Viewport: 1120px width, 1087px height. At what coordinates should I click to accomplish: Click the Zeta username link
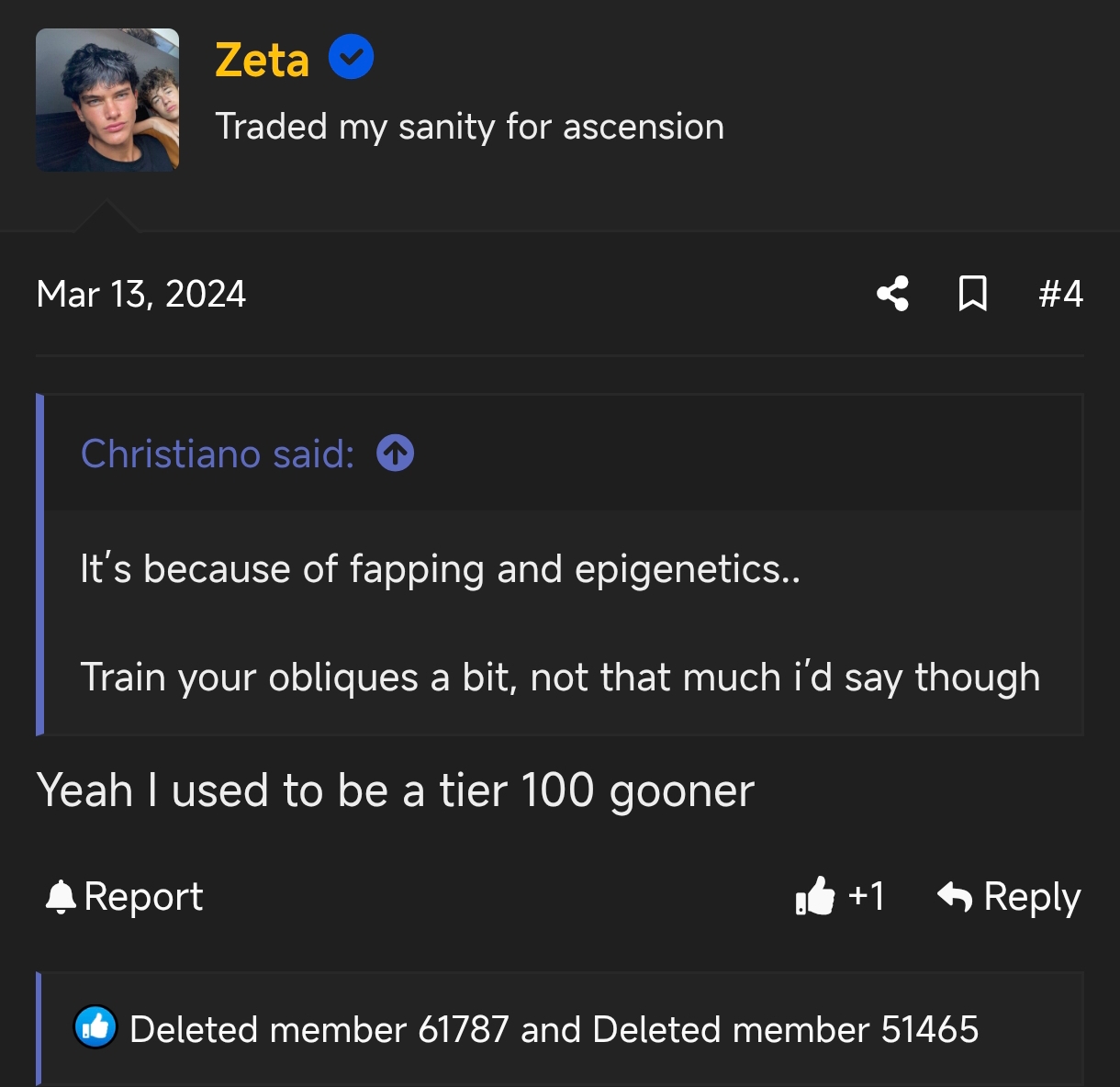pyautogui.click(x=262, y=61)
